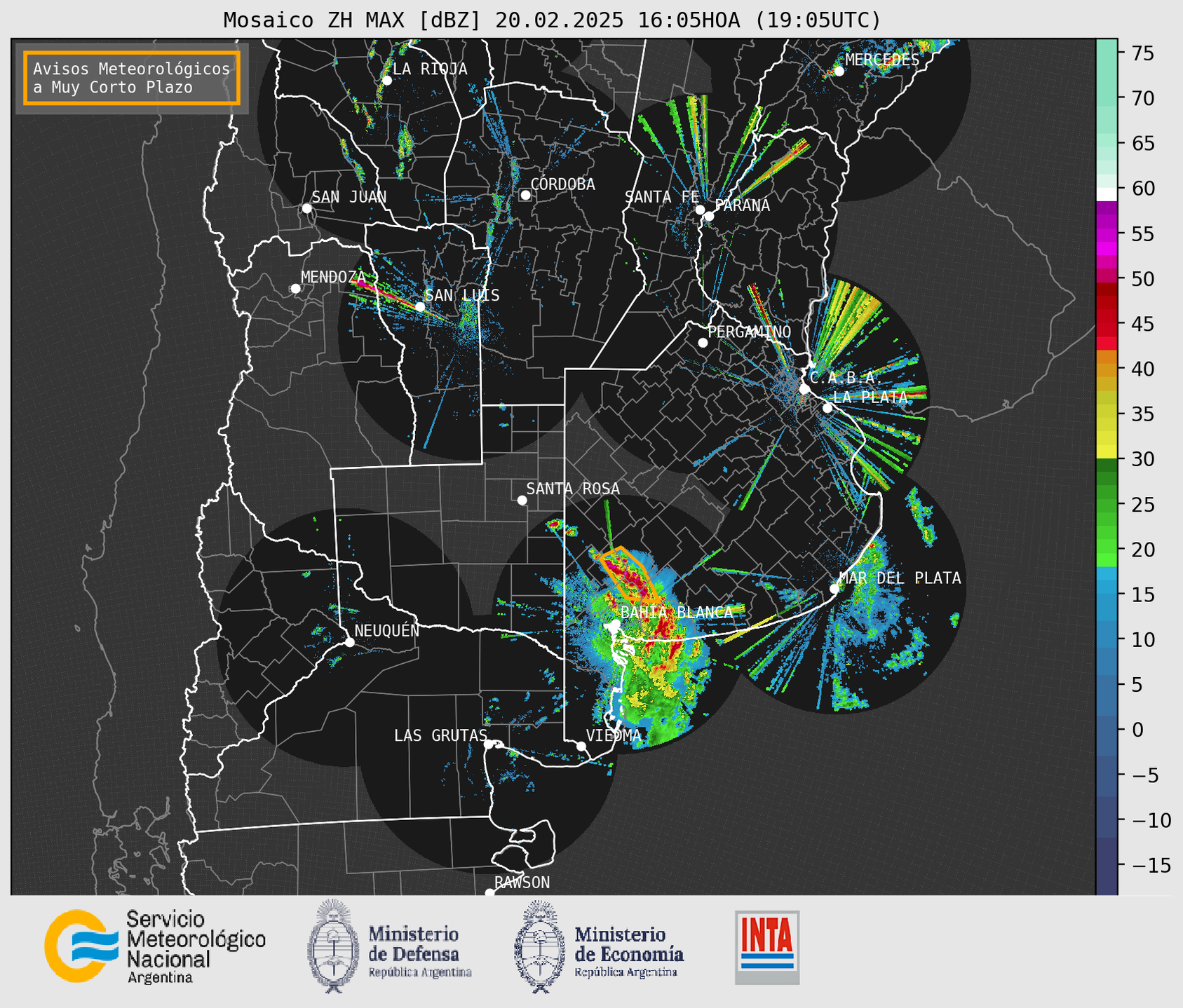Image resolution: width=1183 pixels, height=1008 pixels.
Task: Click the Ministerio de Defensa emblem
Action: [x=333, y=946]
